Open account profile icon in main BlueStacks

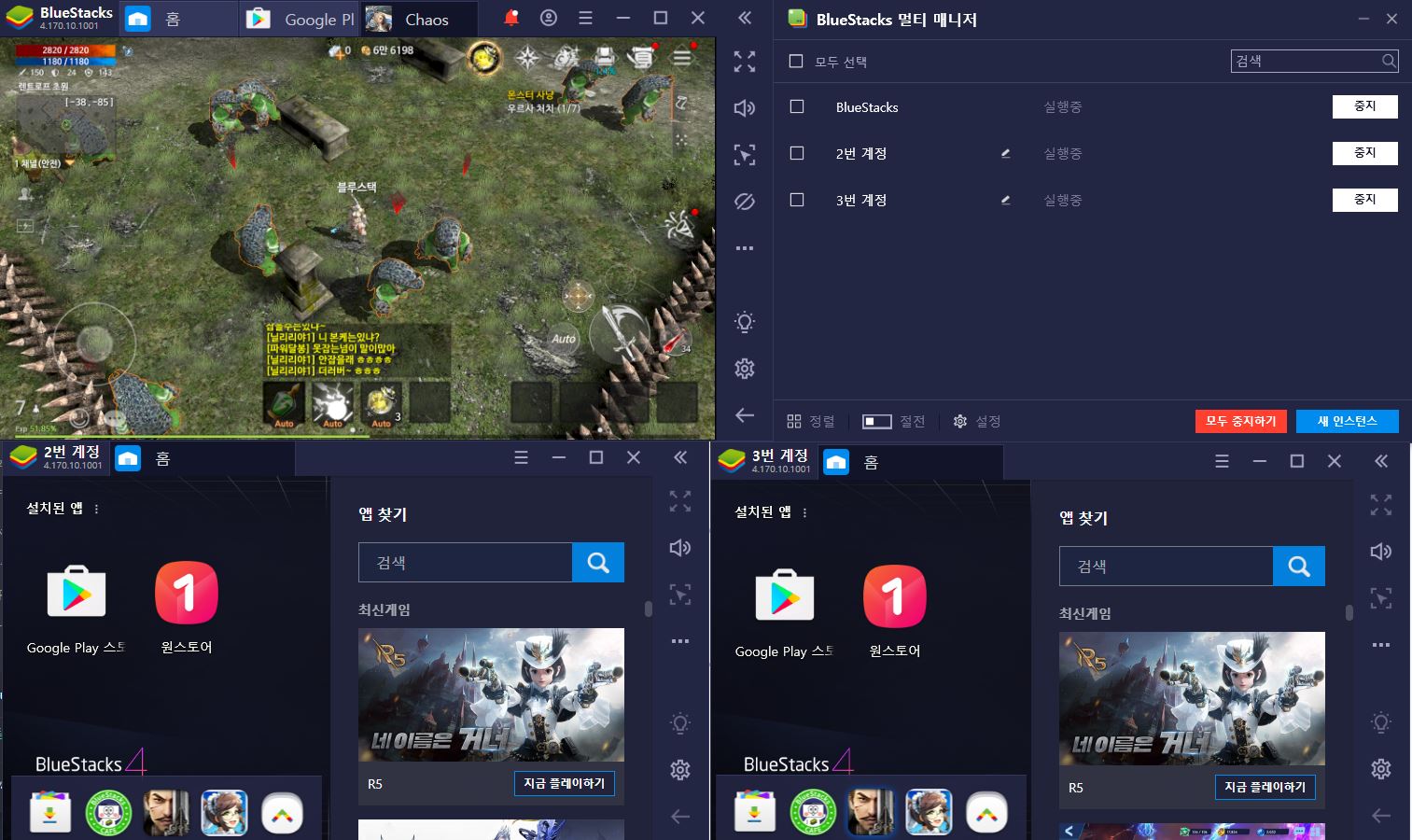tap(549, 18)
